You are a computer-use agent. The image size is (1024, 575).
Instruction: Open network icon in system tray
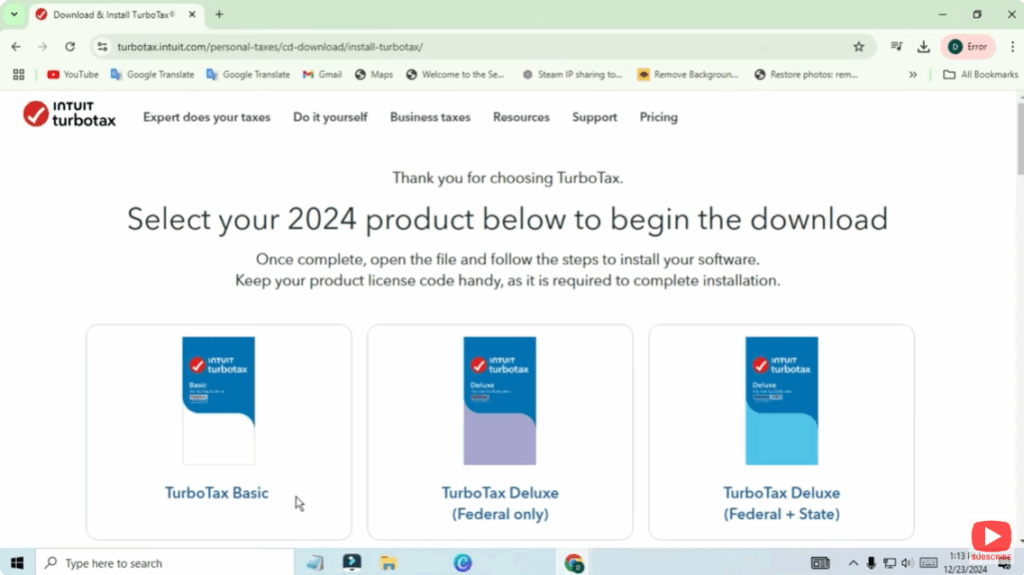(x=889, y=563)
